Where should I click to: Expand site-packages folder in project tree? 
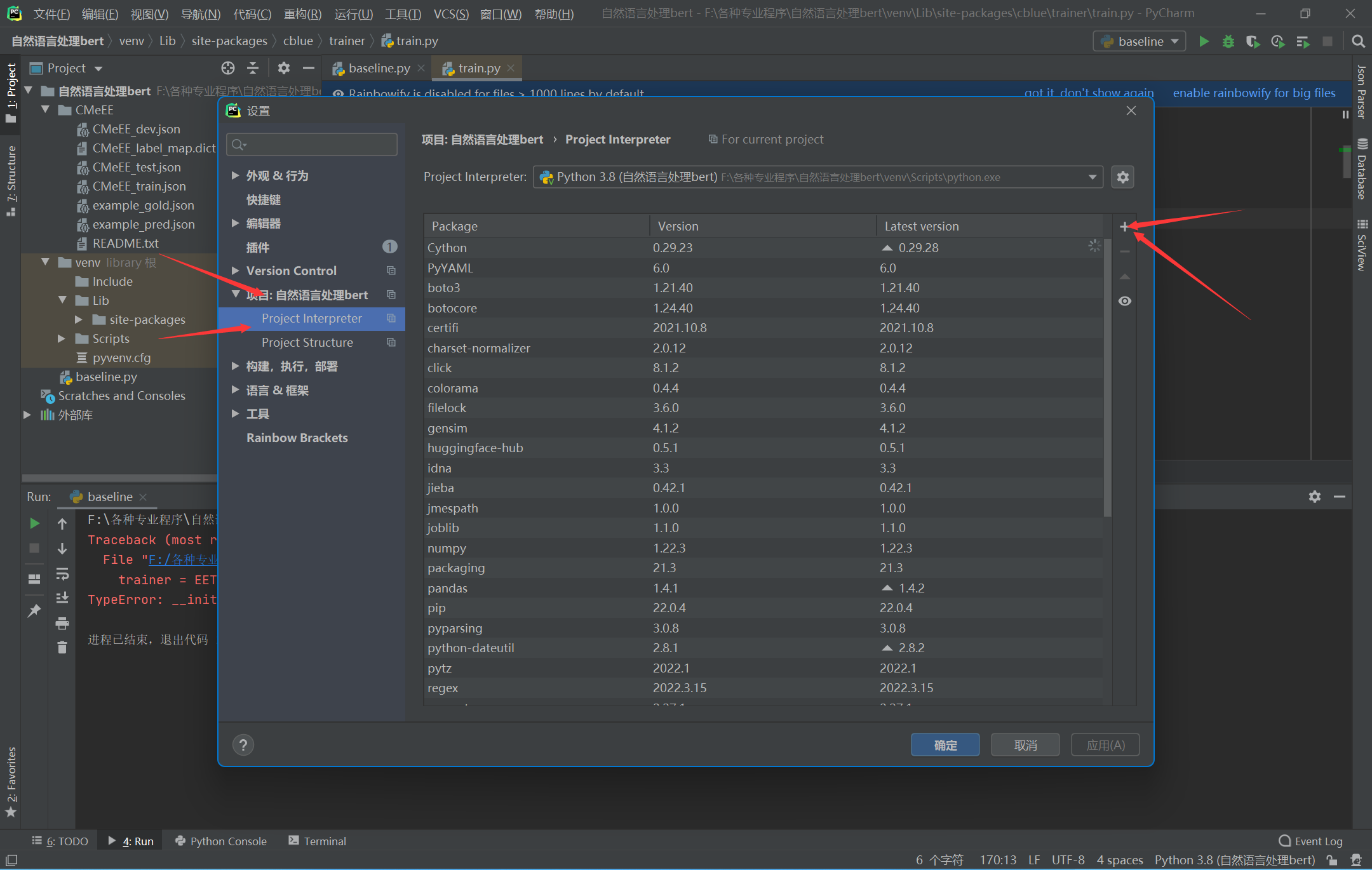coord(79,319)
